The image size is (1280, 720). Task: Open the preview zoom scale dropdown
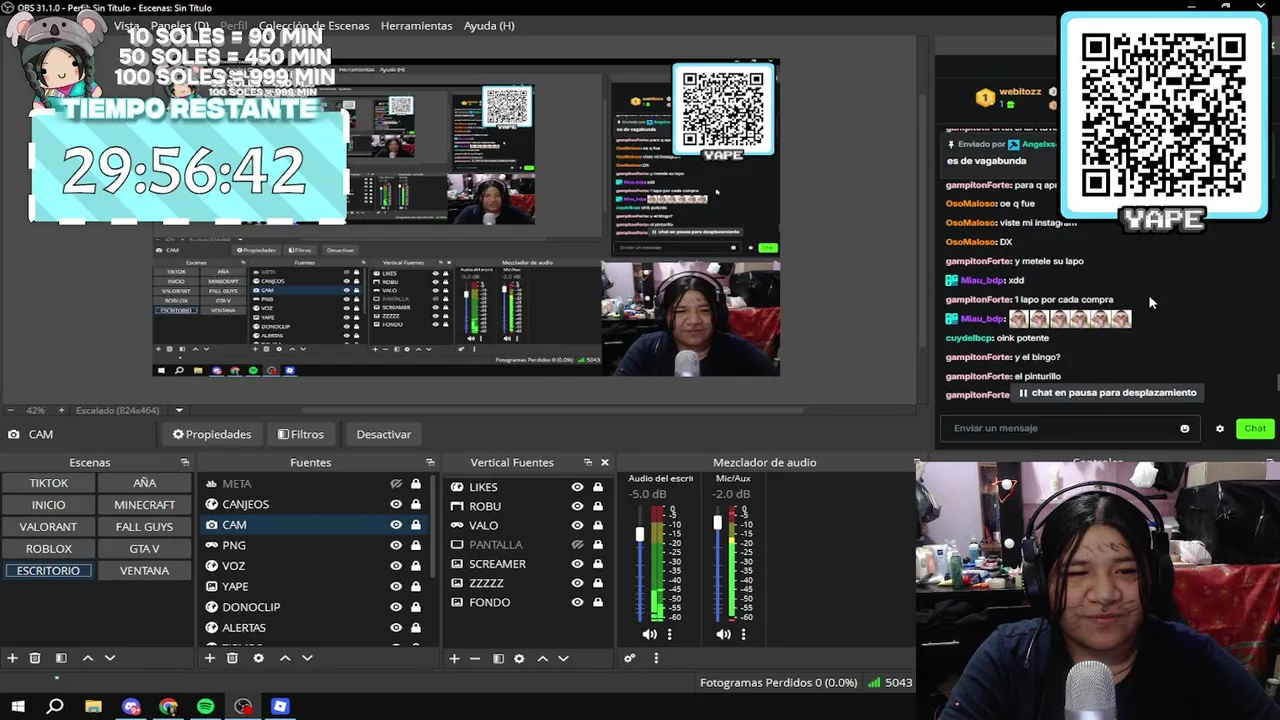pyautogui.click(x=179, y=410)
